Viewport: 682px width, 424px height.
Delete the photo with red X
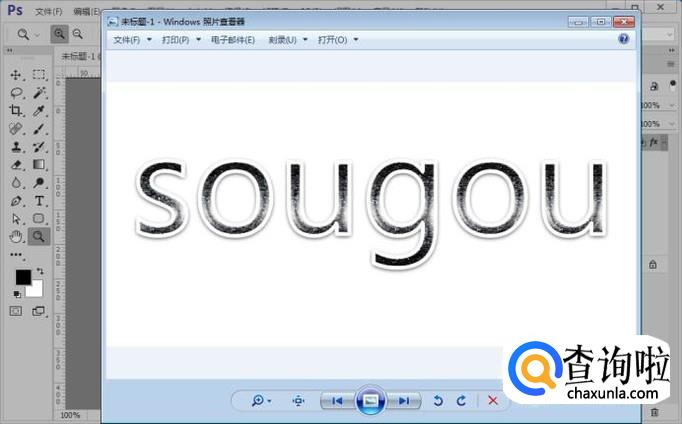click(492, 401)
